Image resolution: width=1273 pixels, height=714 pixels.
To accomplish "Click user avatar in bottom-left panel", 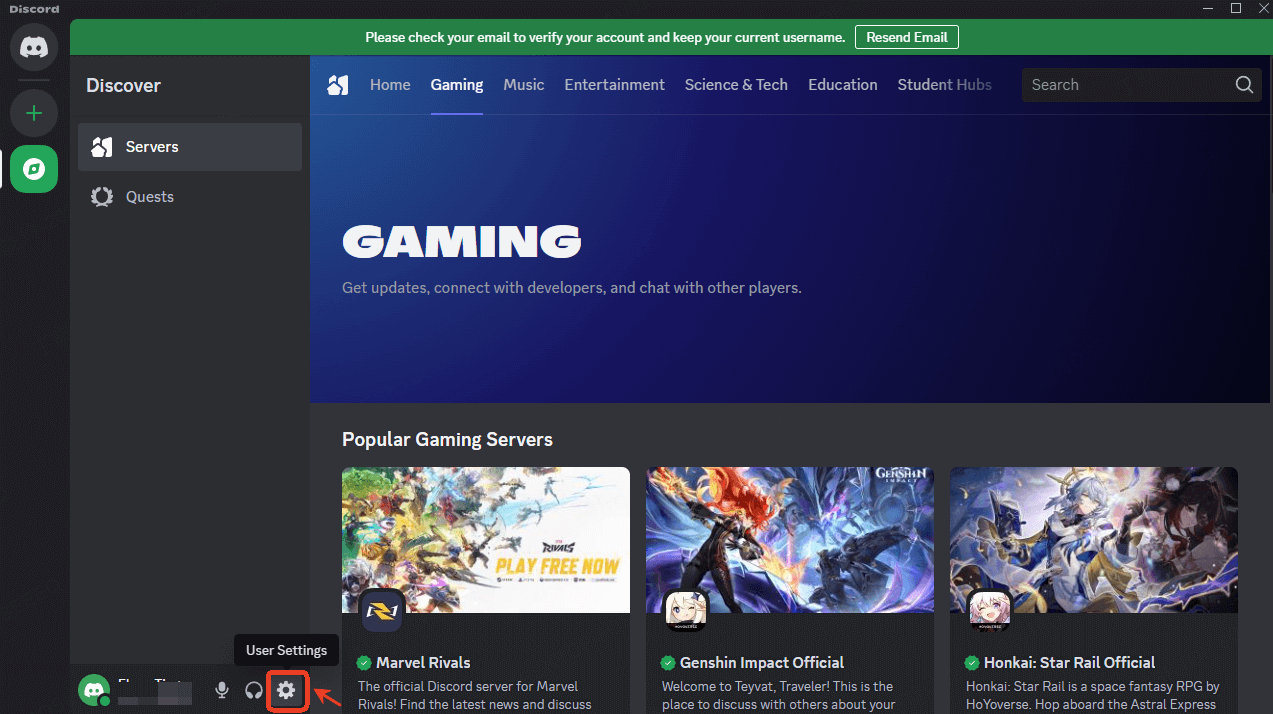I will [94, 689].
